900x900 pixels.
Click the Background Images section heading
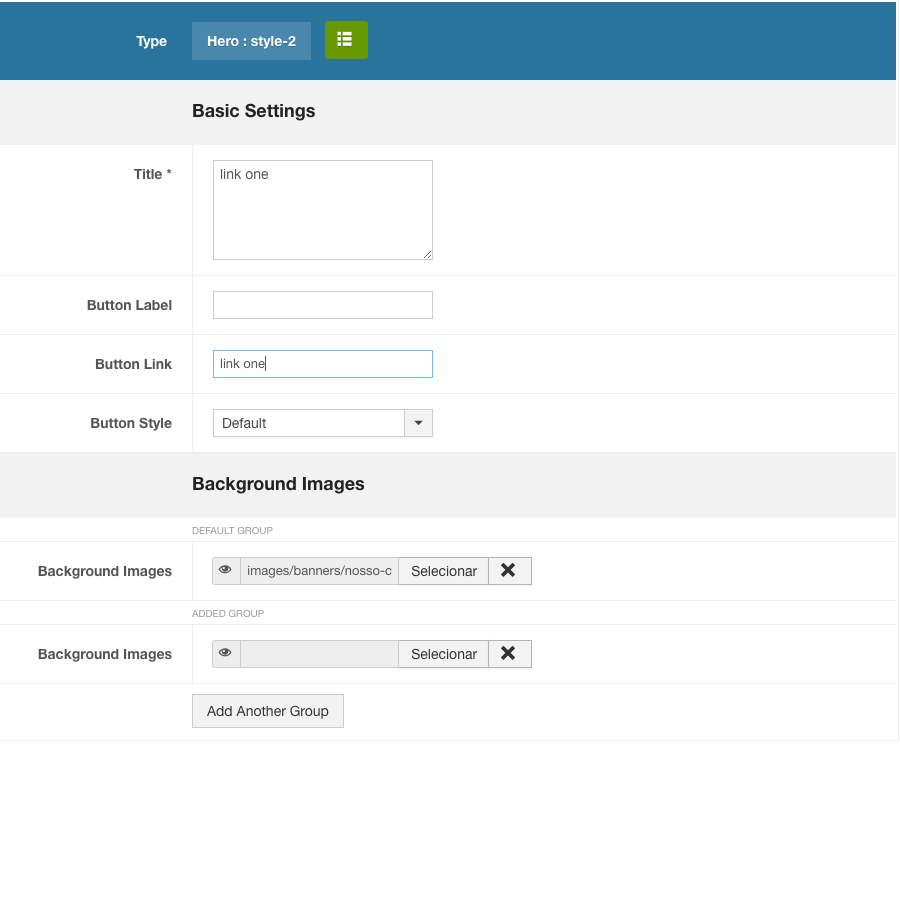coord(278,484)
